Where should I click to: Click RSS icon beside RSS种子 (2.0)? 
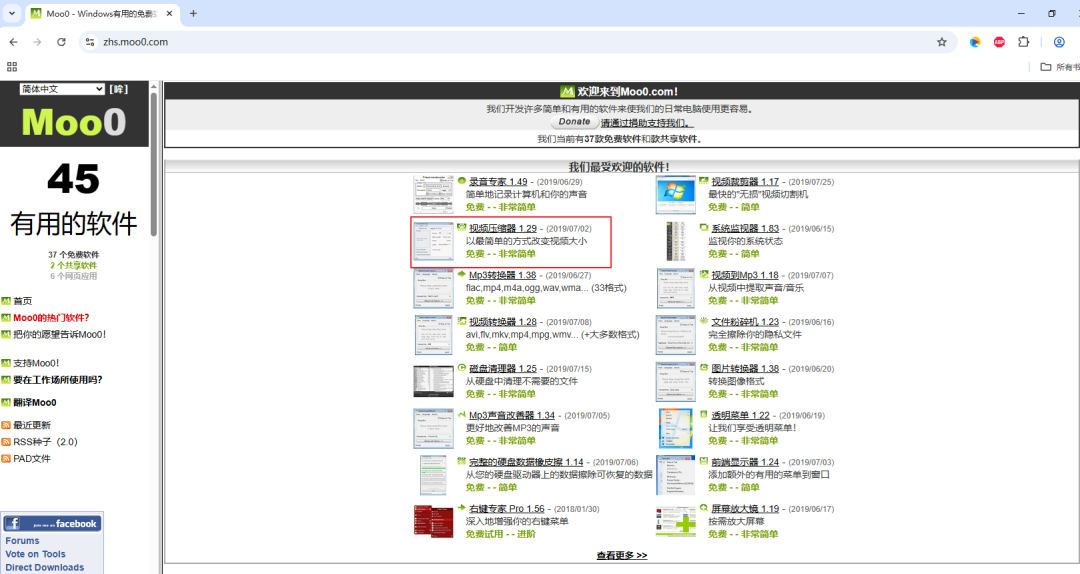tap(6, 442)
